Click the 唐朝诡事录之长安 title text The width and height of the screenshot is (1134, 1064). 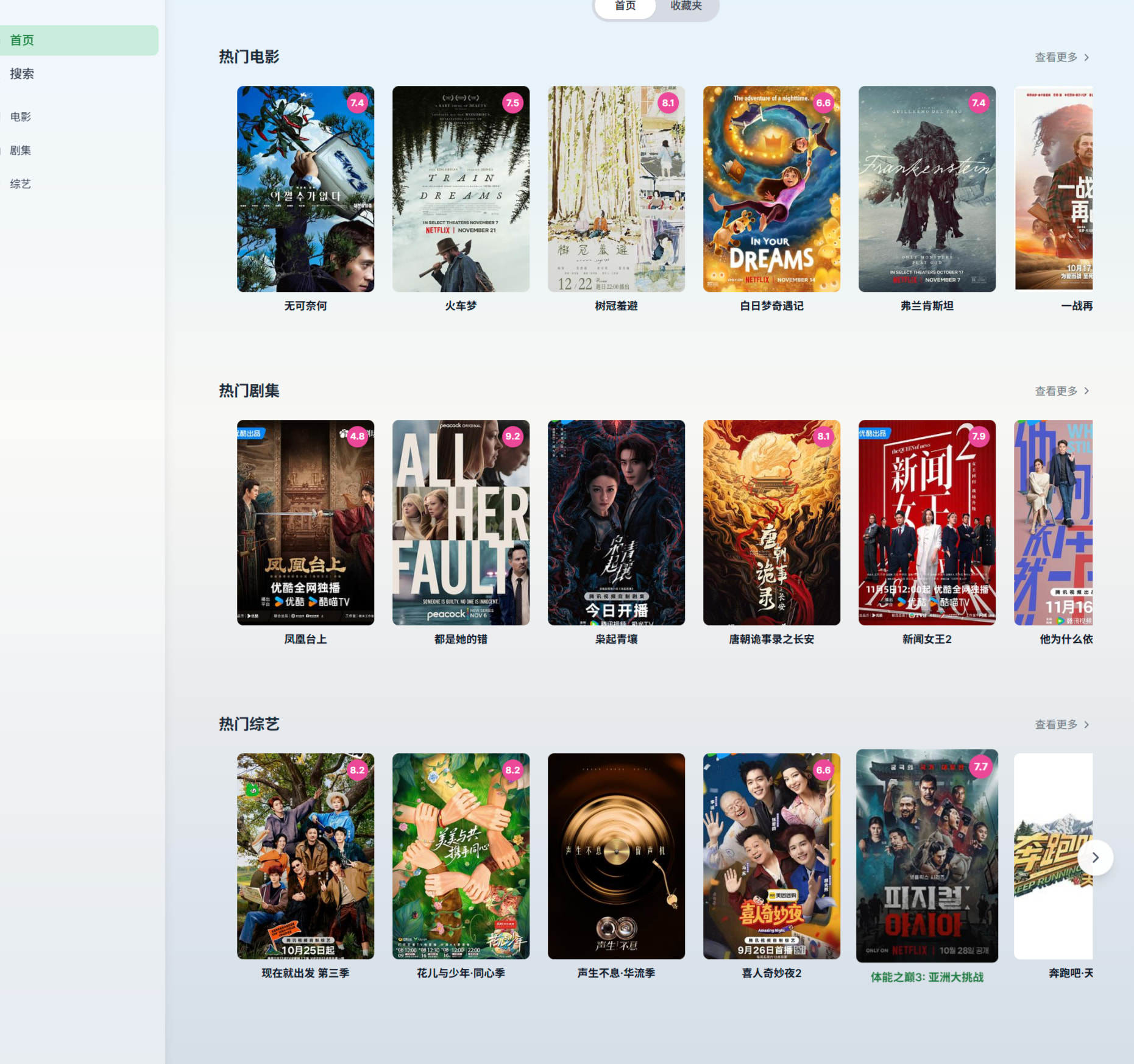click(771, 639)
